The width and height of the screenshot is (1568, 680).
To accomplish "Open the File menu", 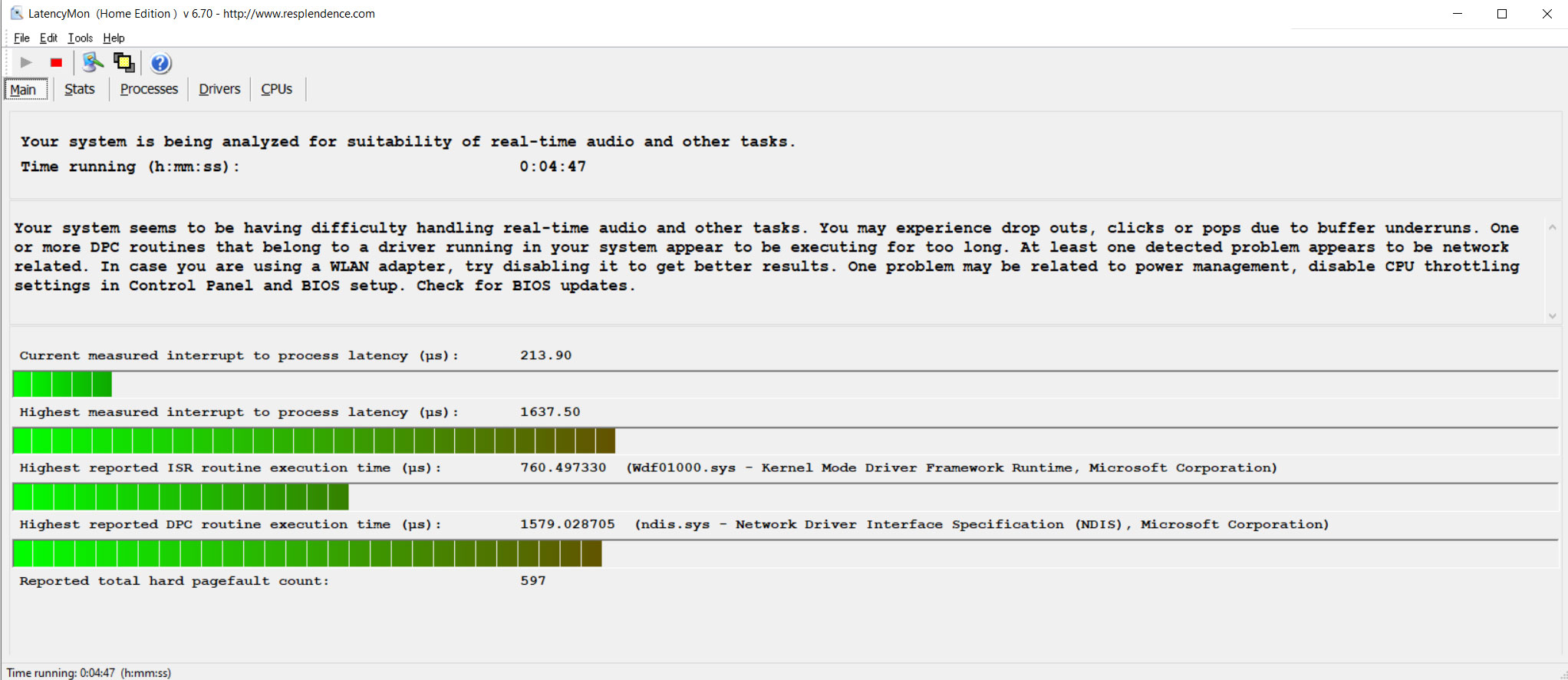I will pyautogui.click(x=21, y=38).
